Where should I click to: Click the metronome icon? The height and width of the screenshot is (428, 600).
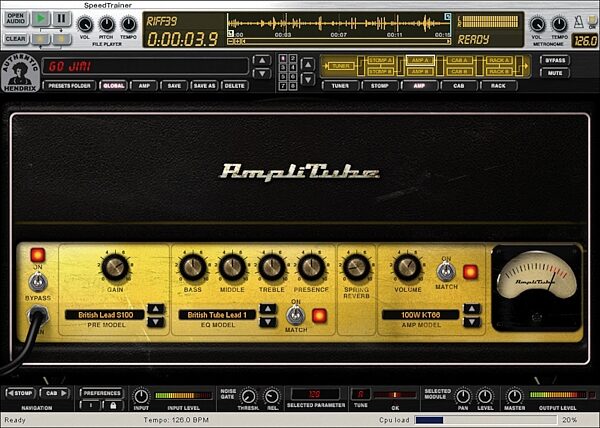(x=579, y=22)
